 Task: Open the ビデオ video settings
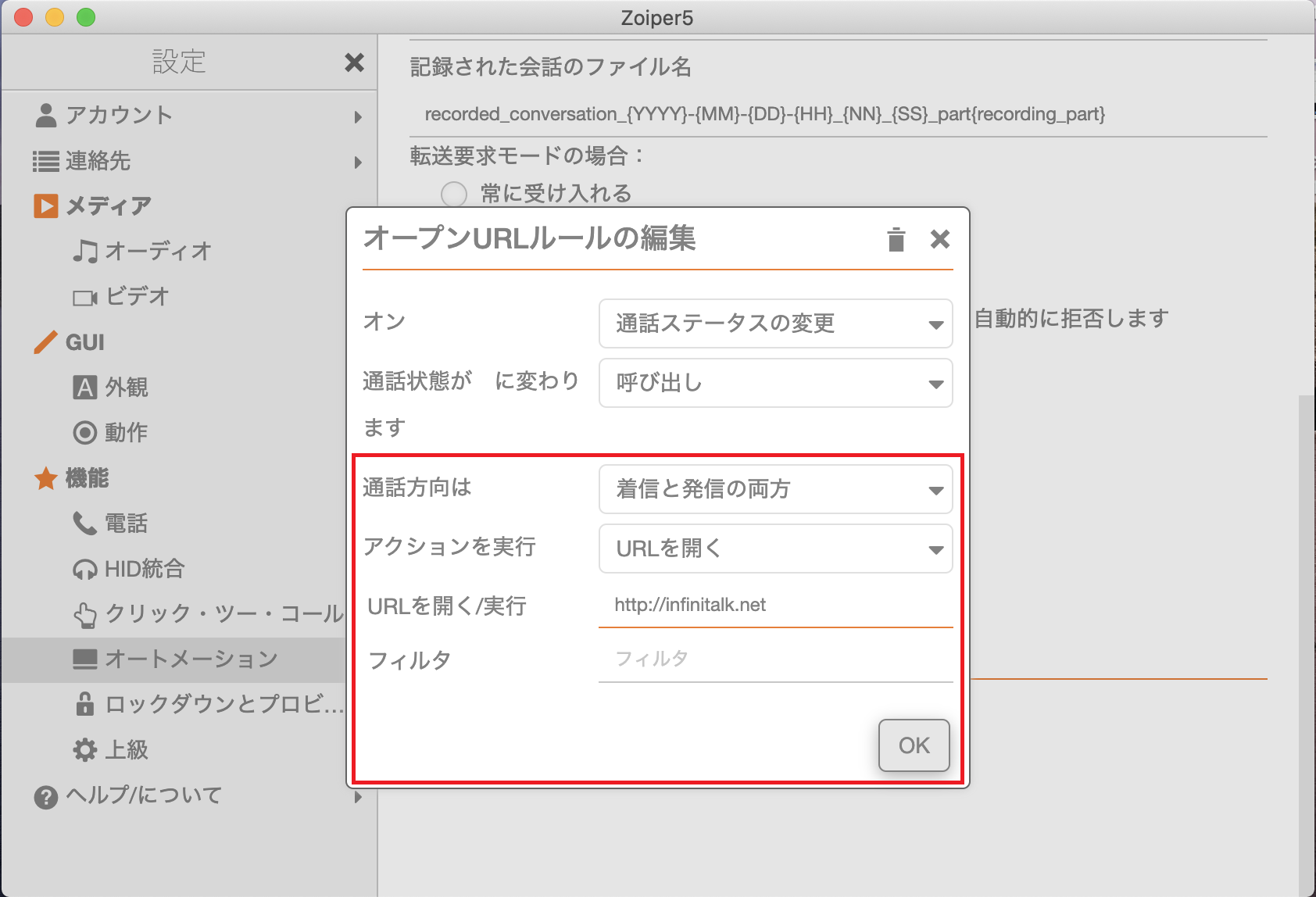[121, 296]
